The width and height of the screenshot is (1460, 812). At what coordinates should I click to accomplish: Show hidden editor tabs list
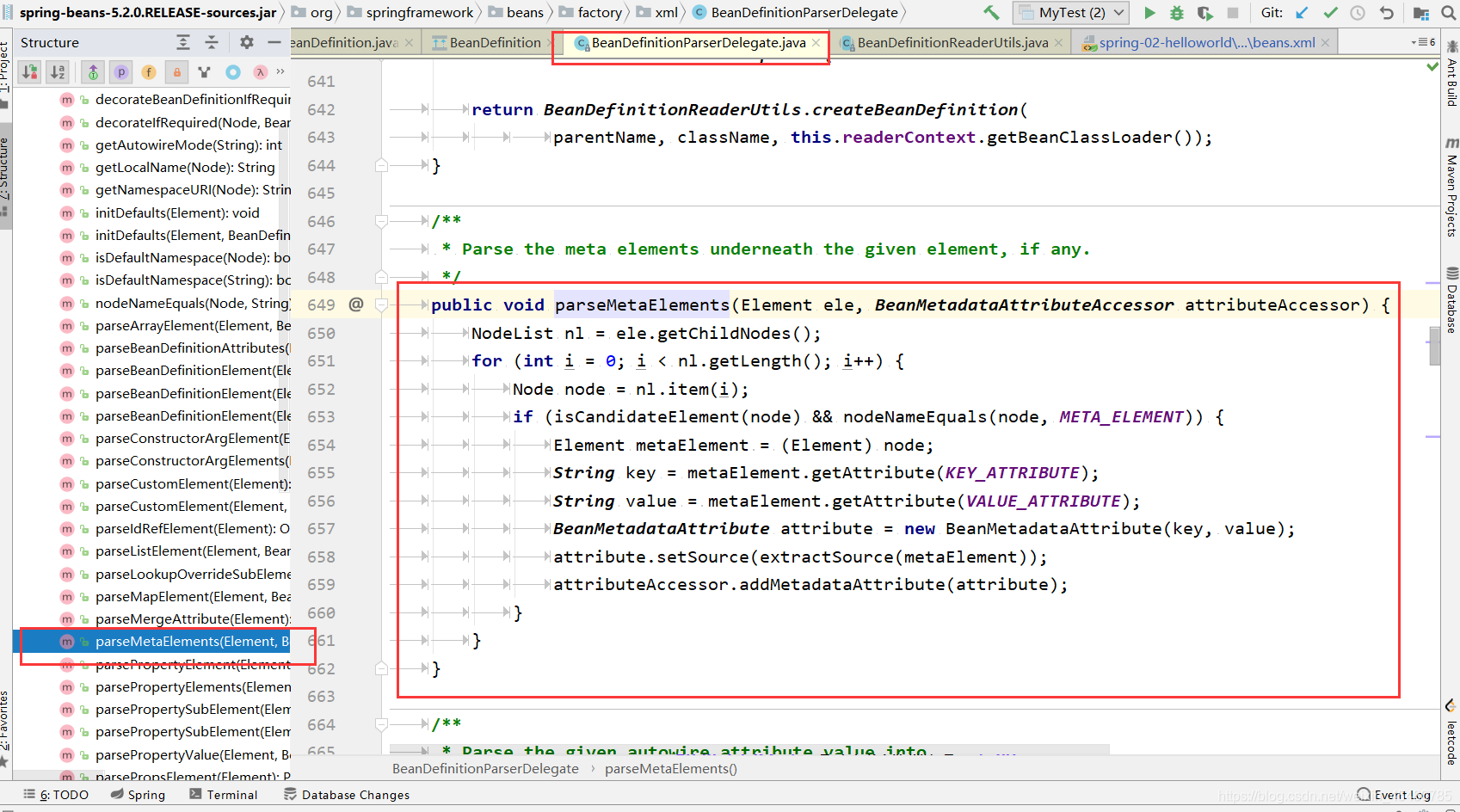click(x=1423, y=42)
